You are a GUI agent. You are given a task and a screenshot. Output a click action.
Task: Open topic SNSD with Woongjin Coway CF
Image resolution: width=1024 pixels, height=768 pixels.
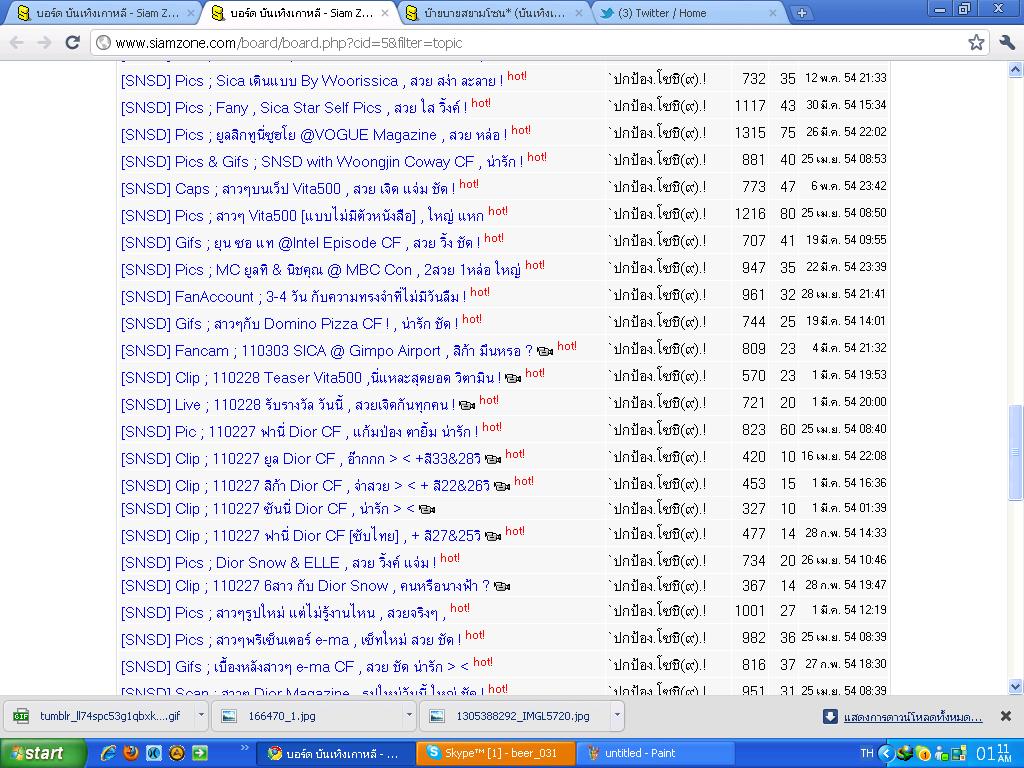(x=322, y=162)
